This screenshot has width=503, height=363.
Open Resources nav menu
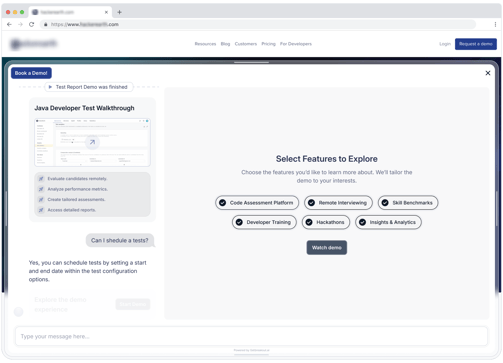pos(205,44)
